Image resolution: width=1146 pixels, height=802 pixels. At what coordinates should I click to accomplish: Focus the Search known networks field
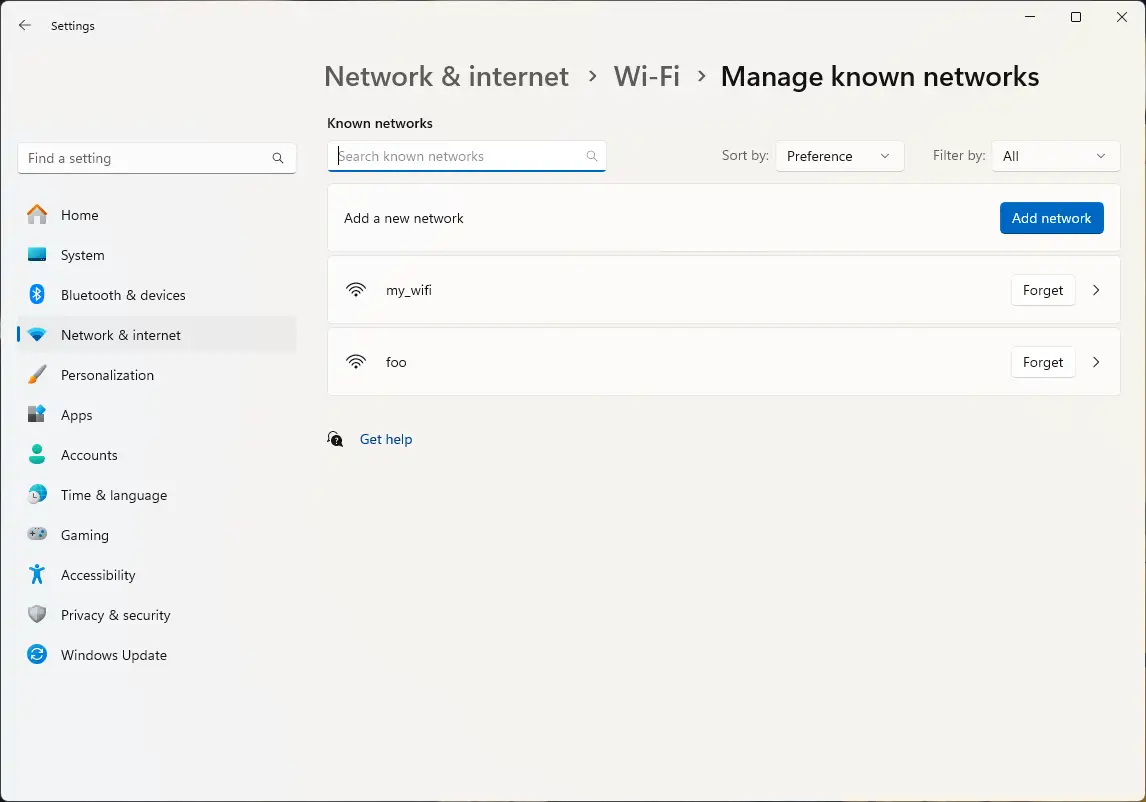(466, 156)
